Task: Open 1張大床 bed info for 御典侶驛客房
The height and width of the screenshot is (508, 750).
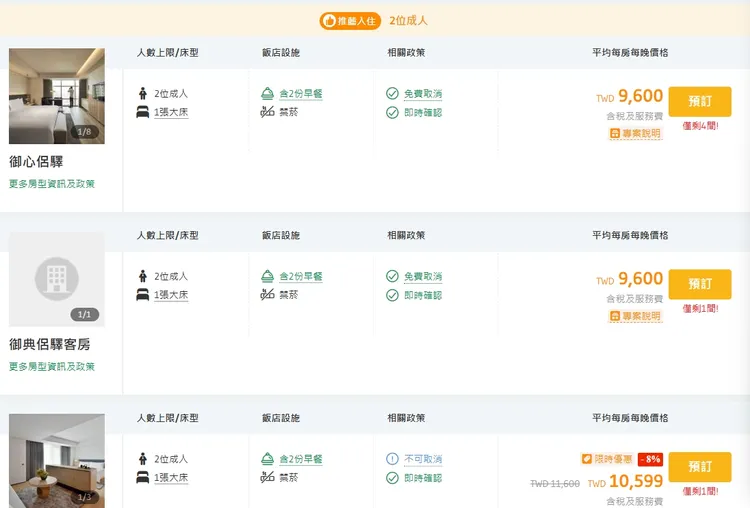Action: click(x=171, y=295)
